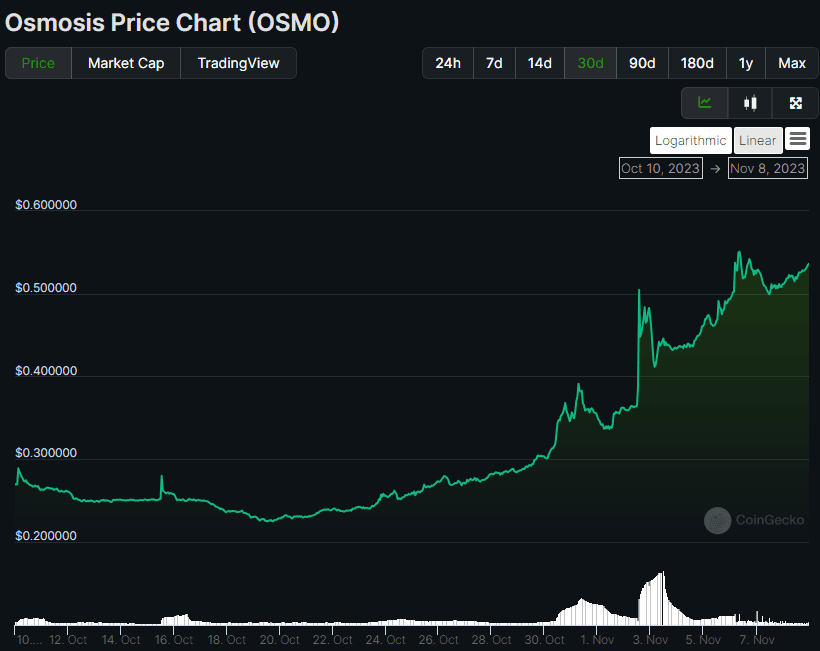Open the TradingView tab
The width and height of the screenshot is (820, 651).
[238, 63]
